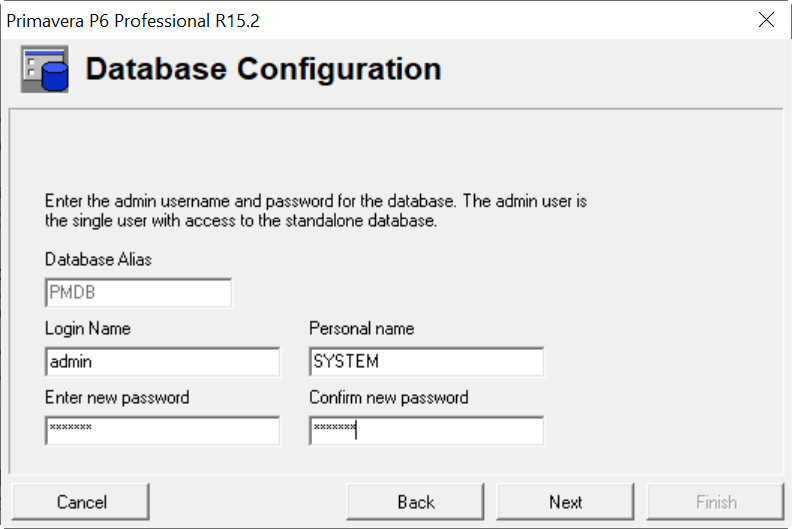Click the 'Enter new password' label
Screen dimensions: 792x529
tap(117, 398)
